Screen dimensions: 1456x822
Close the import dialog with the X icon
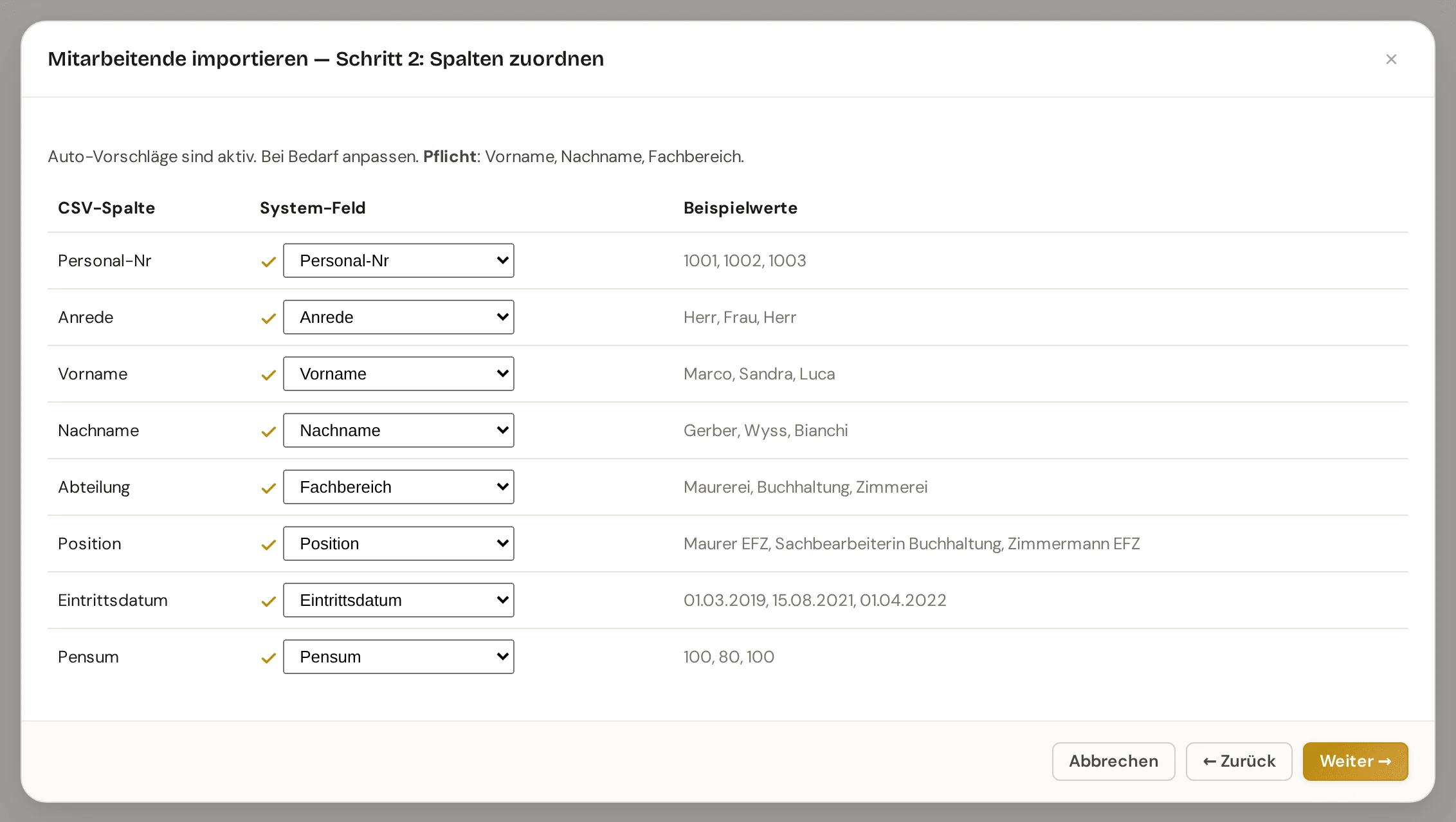pos(1391,59)
